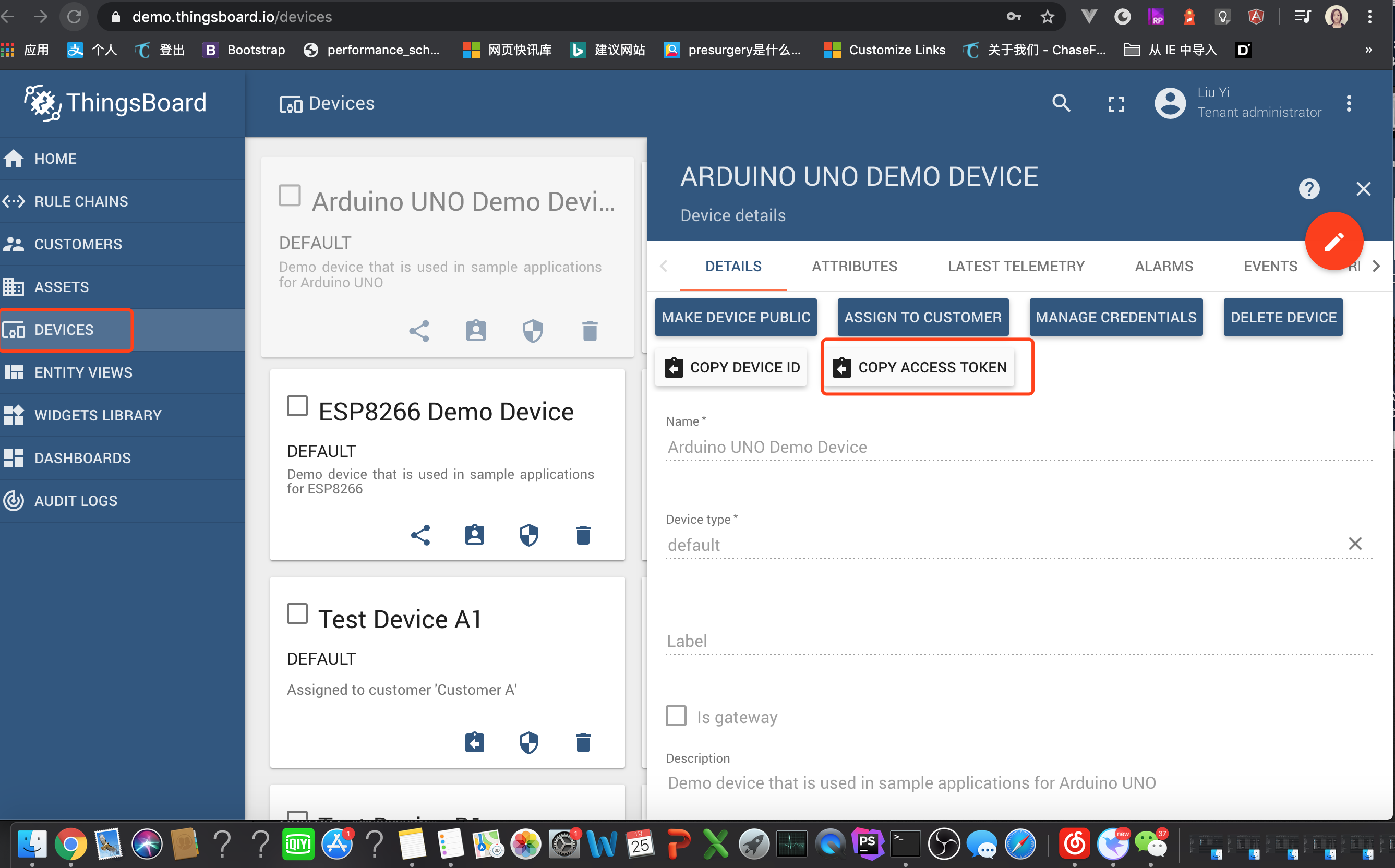This screenshot has width=1395, height=868.
Task: Open Customize Links bookmark
Action: (x=885, y=50)
